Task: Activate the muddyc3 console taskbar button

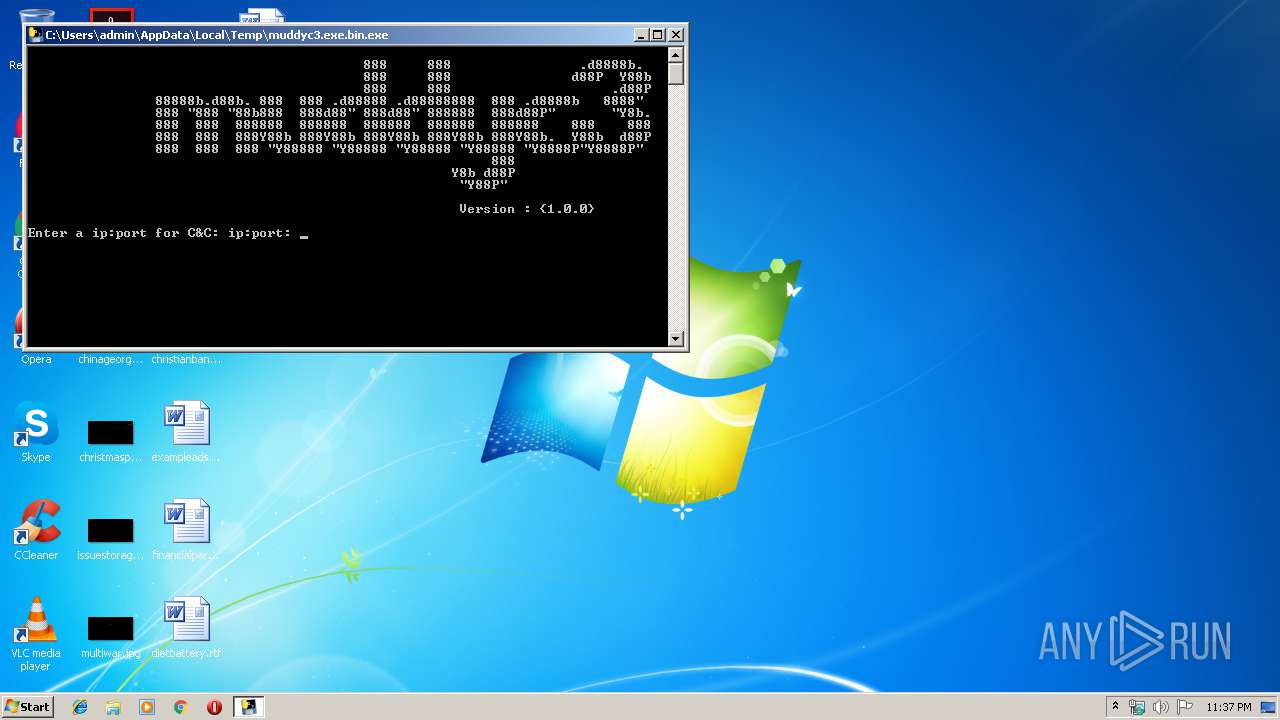Action: click(248, 707)
